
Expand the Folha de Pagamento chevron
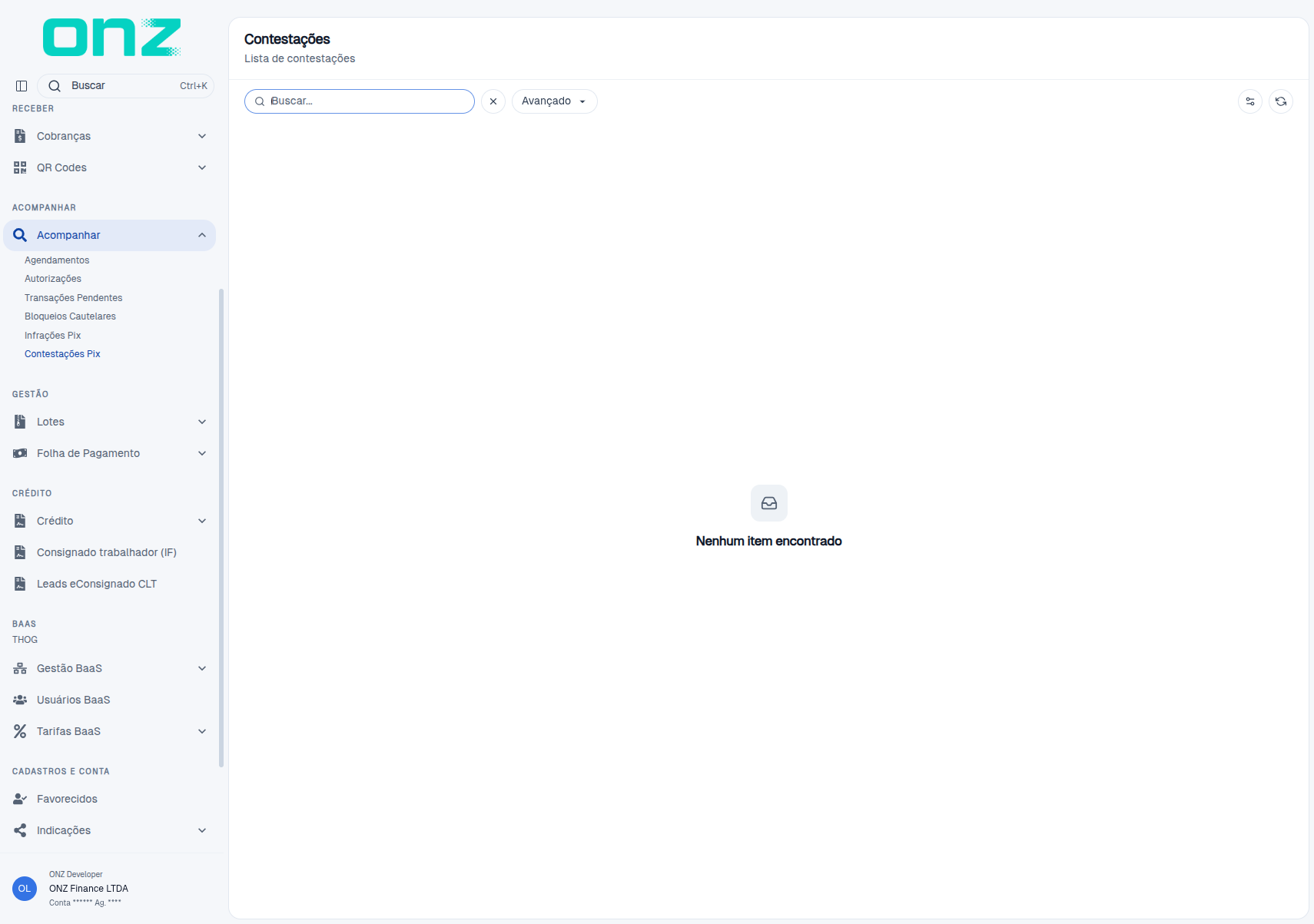202,453
